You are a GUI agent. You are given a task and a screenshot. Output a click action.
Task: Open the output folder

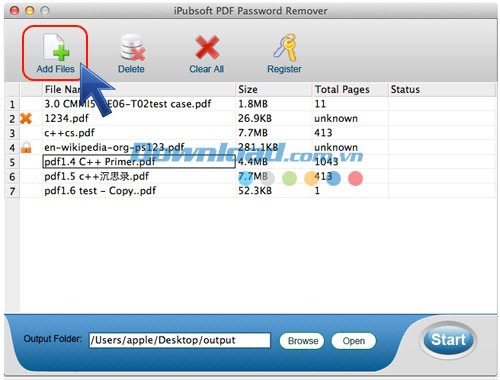[x=354, y=341]
